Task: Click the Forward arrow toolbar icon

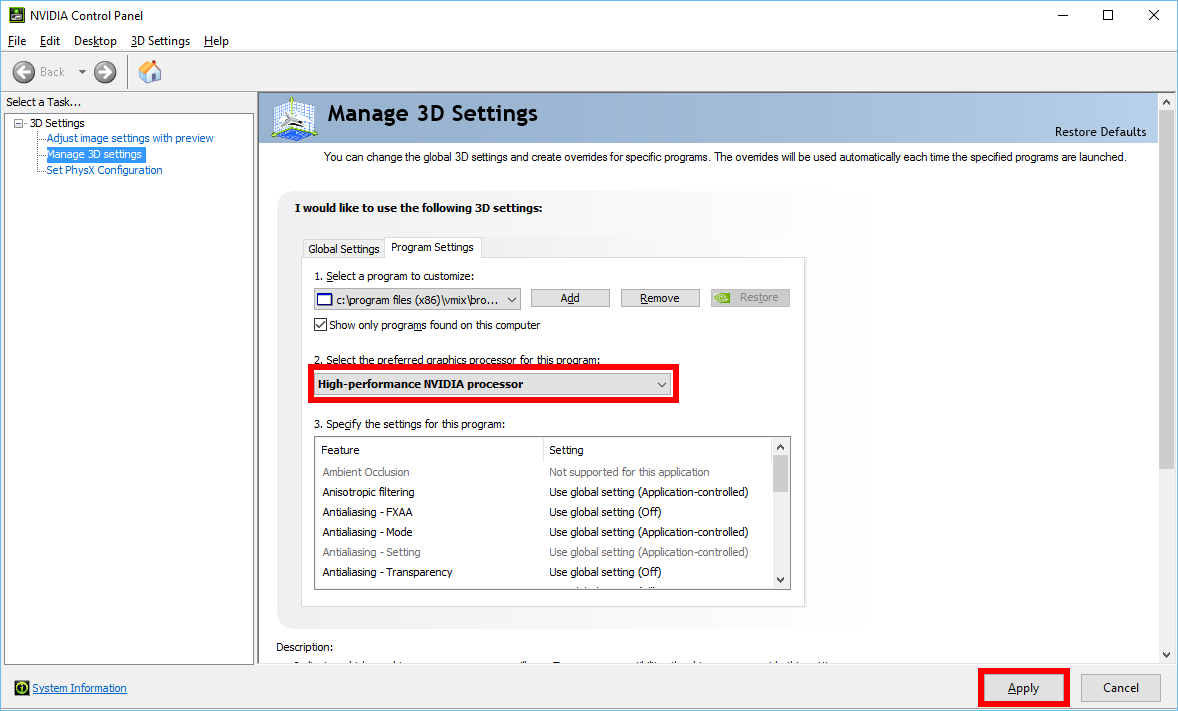Action: click(x=105, y=72)
